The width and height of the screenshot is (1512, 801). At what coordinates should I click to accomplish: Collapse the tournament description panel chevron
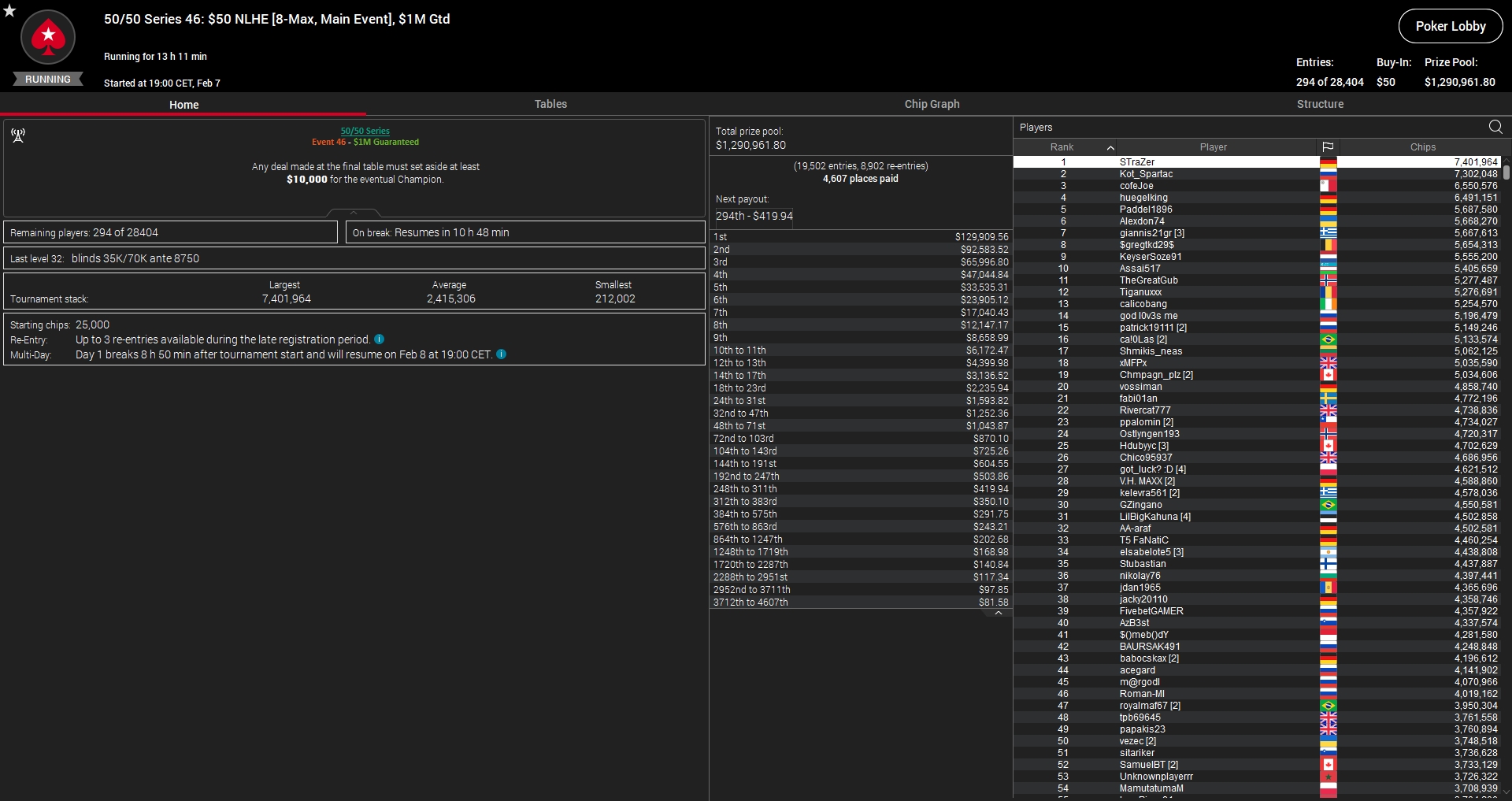(354, 213)
